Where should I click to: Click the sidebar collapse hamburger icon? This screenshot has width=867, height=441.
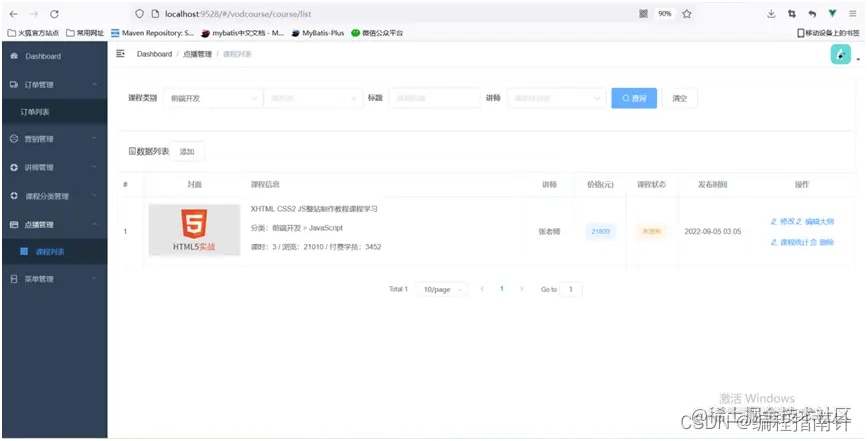point(120,54)
